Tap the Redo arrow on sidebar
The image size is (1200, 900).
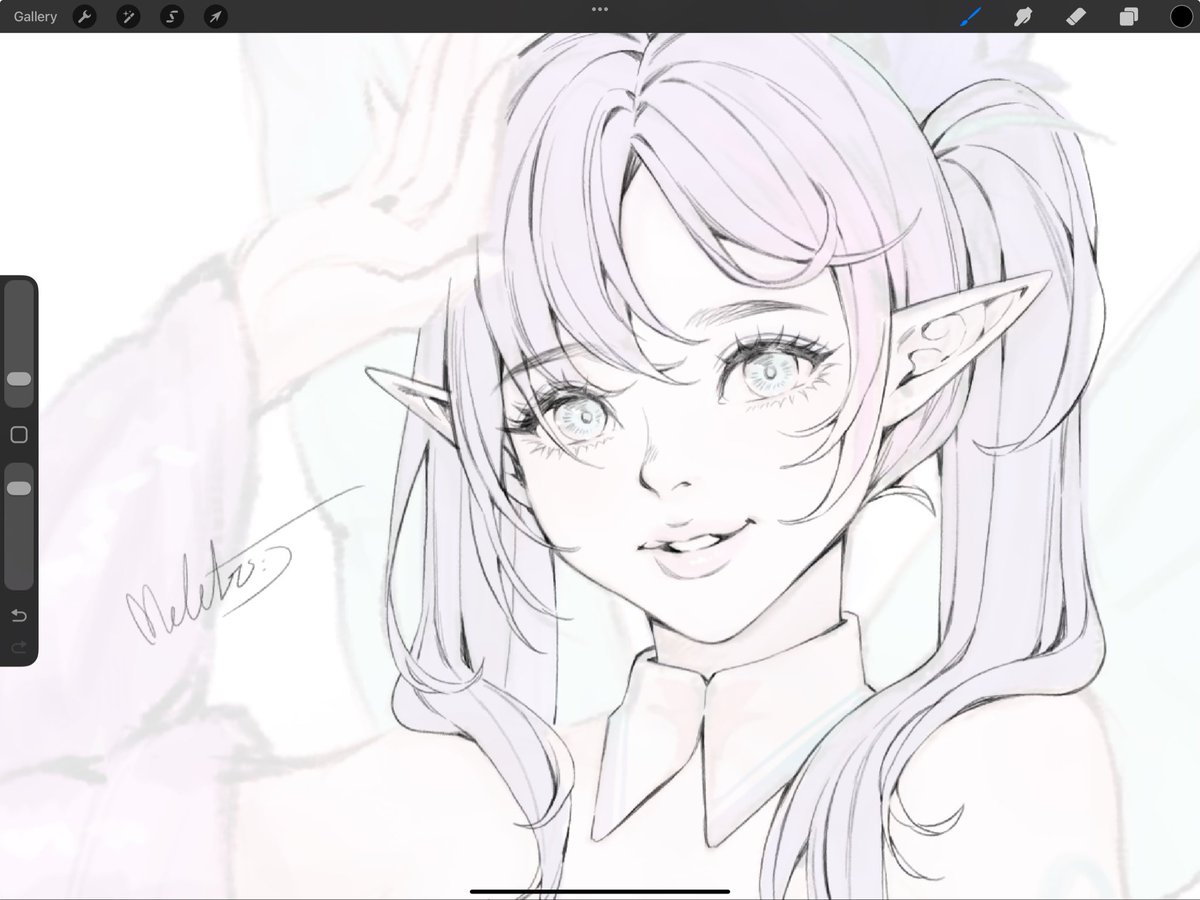[18, 647]
